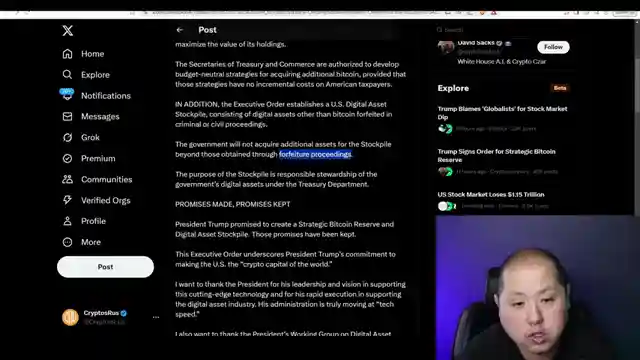Open 'US Stock Market Loses $1.15 Trillion' story
Screen dimensions: 640x360
[x=491, y=195]
